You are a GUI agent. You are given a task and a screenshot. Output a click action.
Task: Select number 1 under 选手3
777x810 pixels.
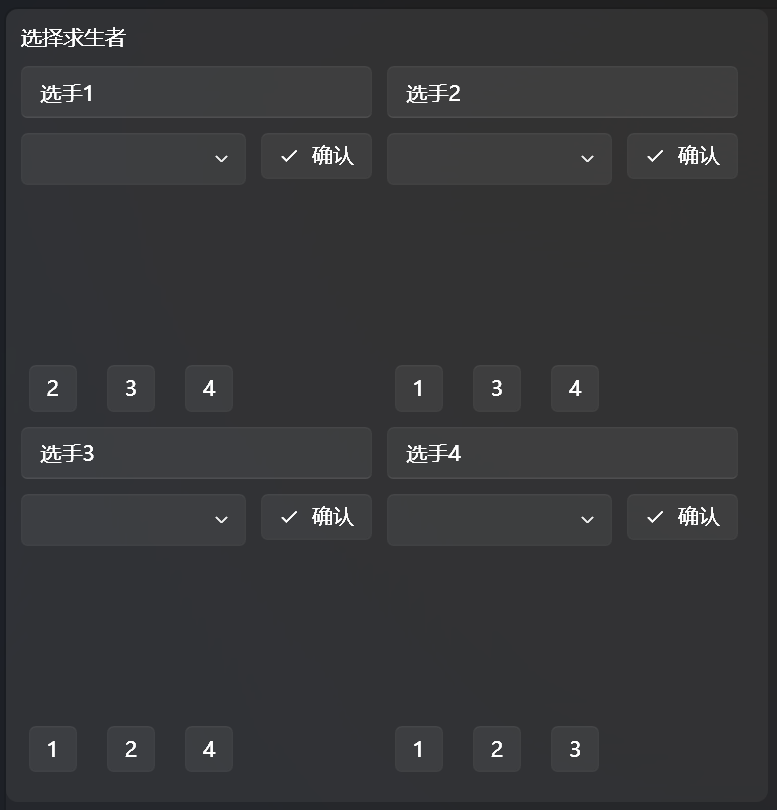53,748
